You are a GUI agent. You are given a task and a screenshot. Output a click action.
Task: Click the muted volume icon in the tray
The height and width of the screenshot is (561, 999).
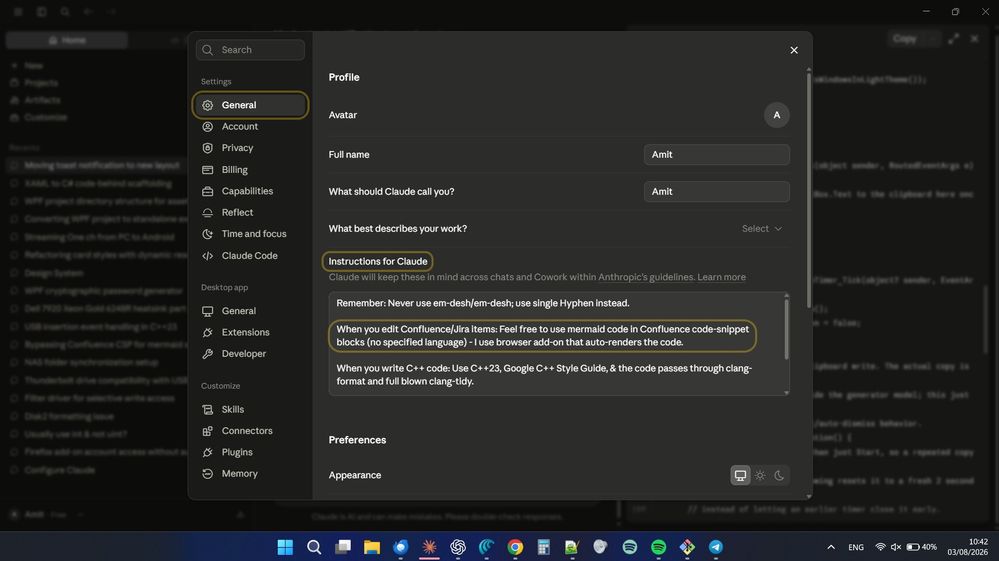coord(896,547)
